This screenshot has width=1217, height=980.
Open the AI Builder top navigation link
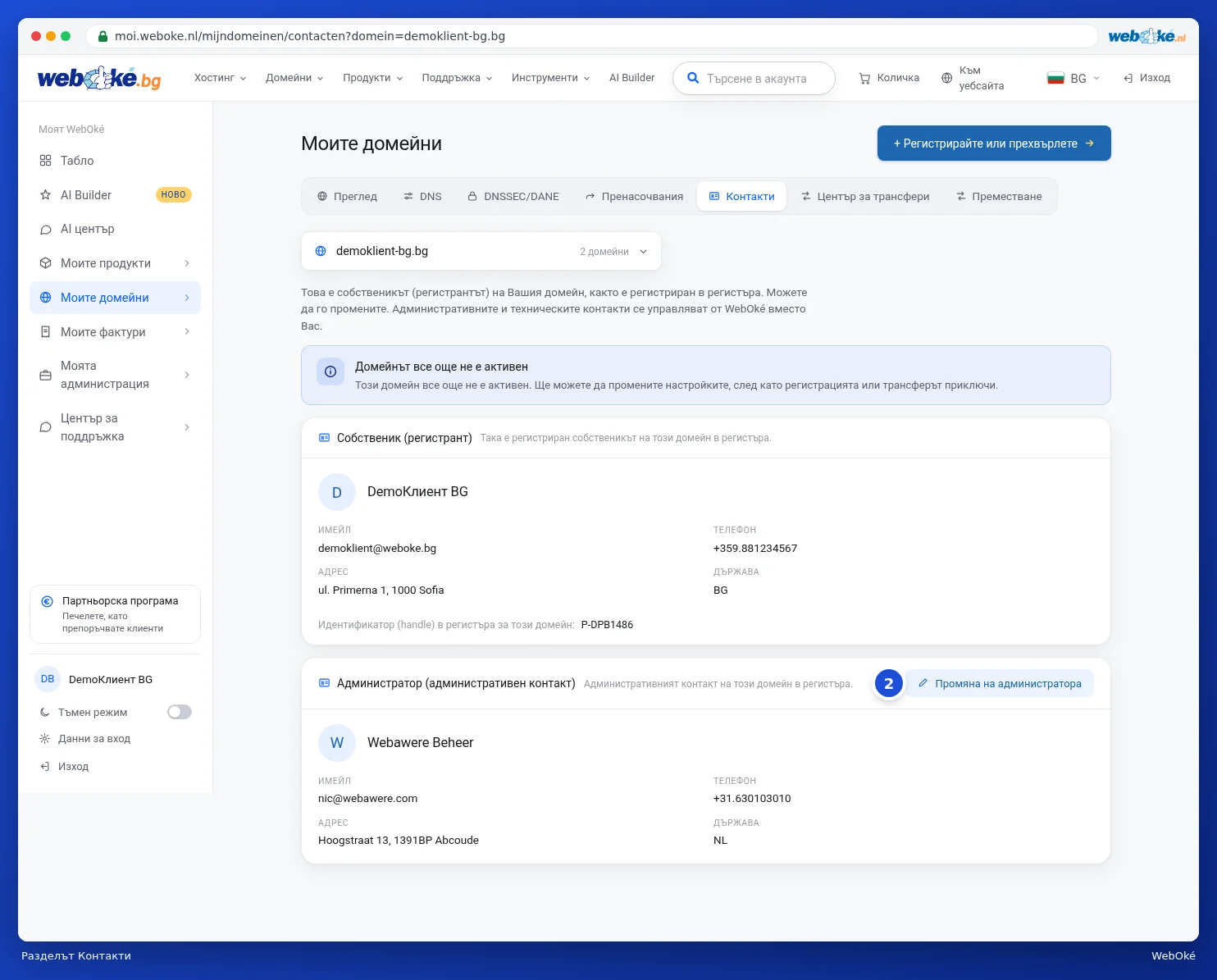pos(632,78)
